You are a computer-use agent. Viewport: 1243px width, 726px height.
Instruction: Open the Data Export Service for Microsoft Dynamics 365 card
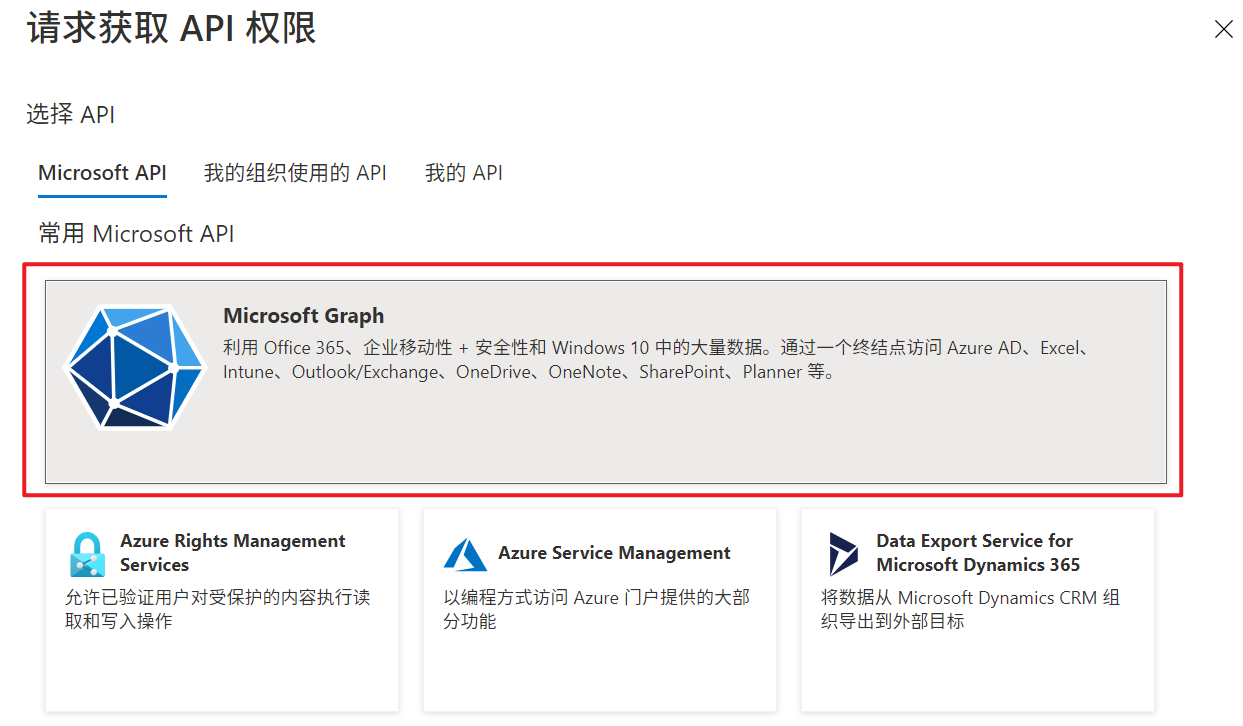point(978,610)
